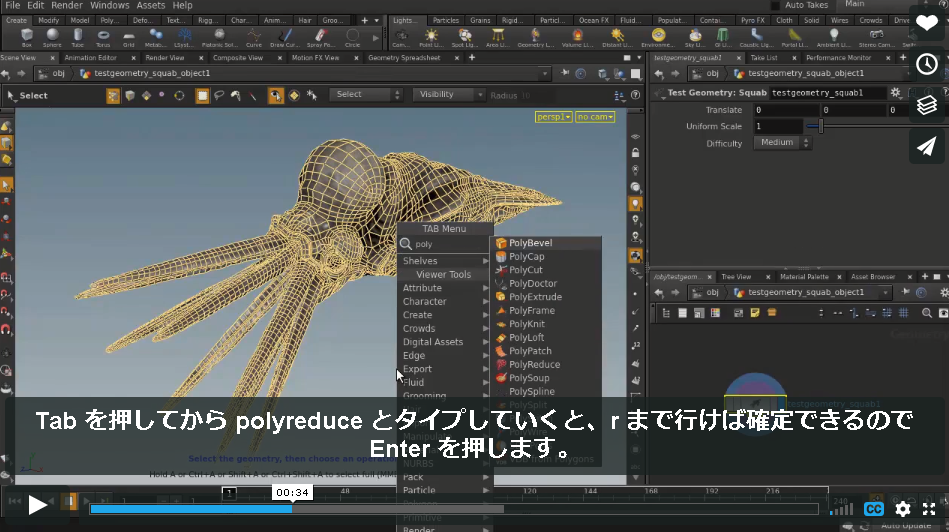
Task: Toggle brush picking mode
Action: click(235, 96)
